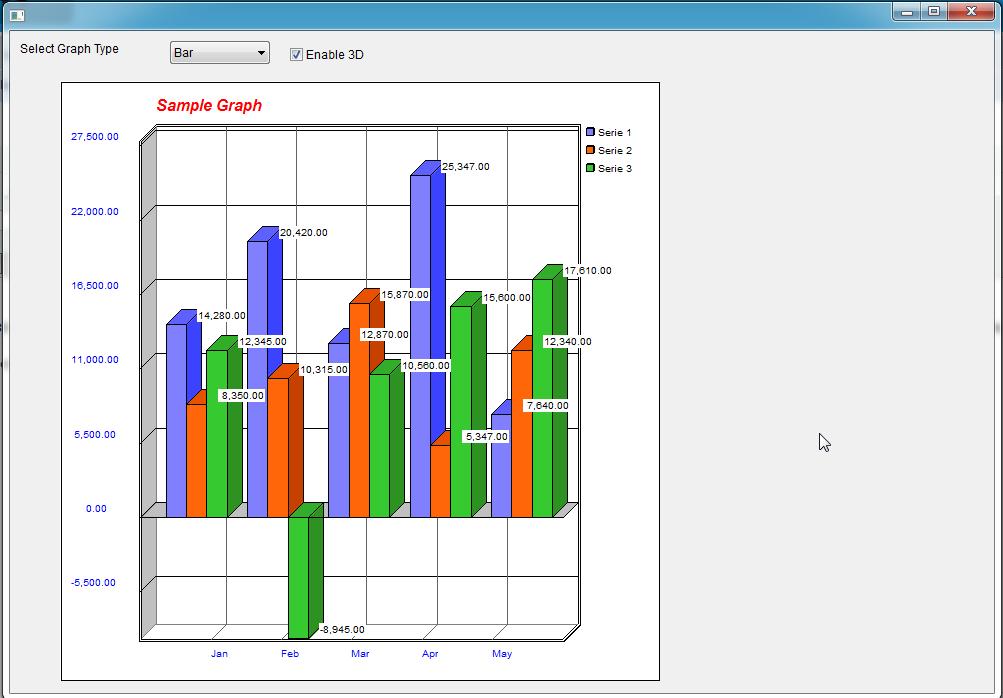The image size is (1003, 698).
Task: Select the negative green bar in Feb
Action: [298, 577]
